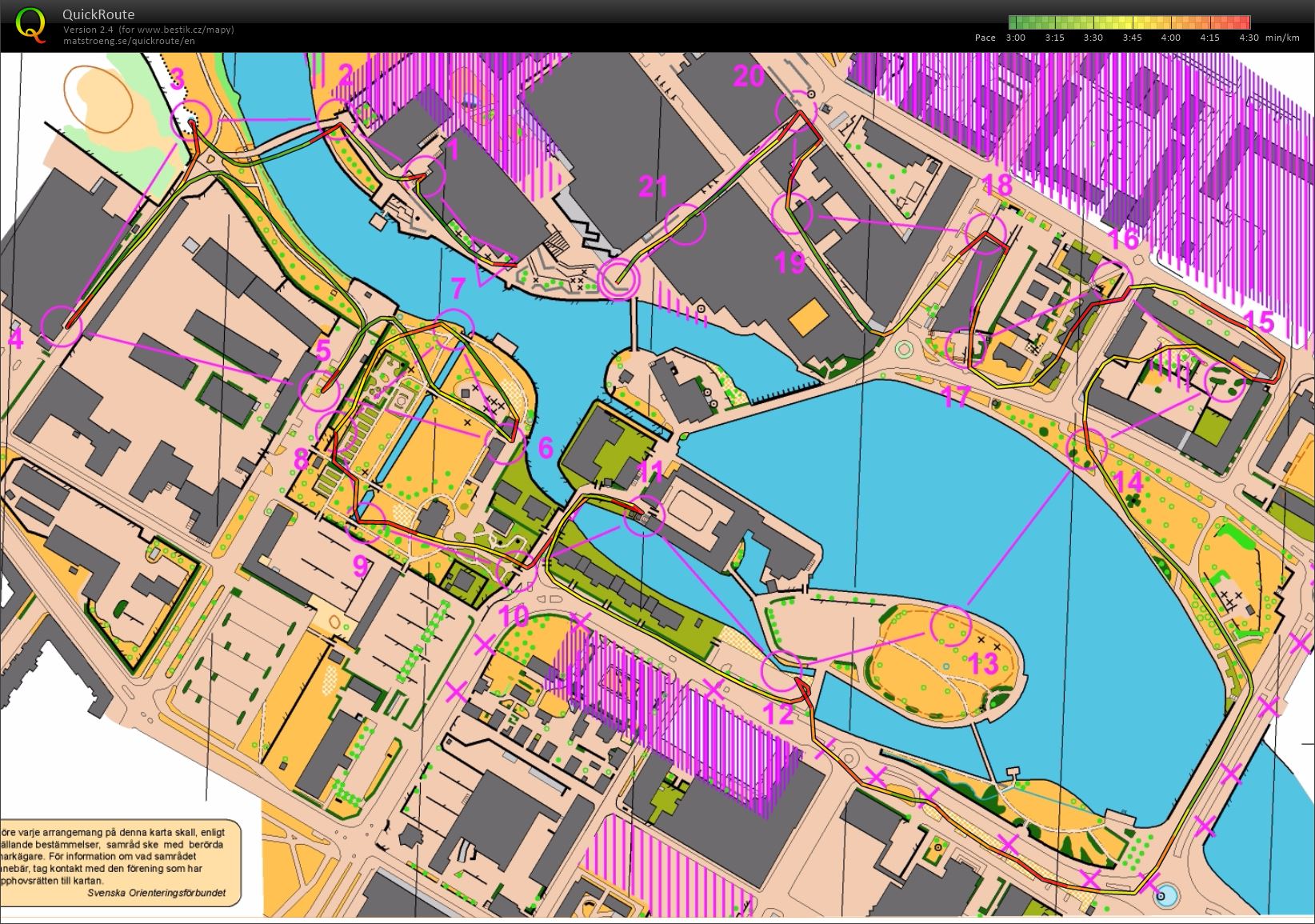This screenshot has width=1315, height=924.
Task: Click control number 1 label
Action: pos(454,150)
